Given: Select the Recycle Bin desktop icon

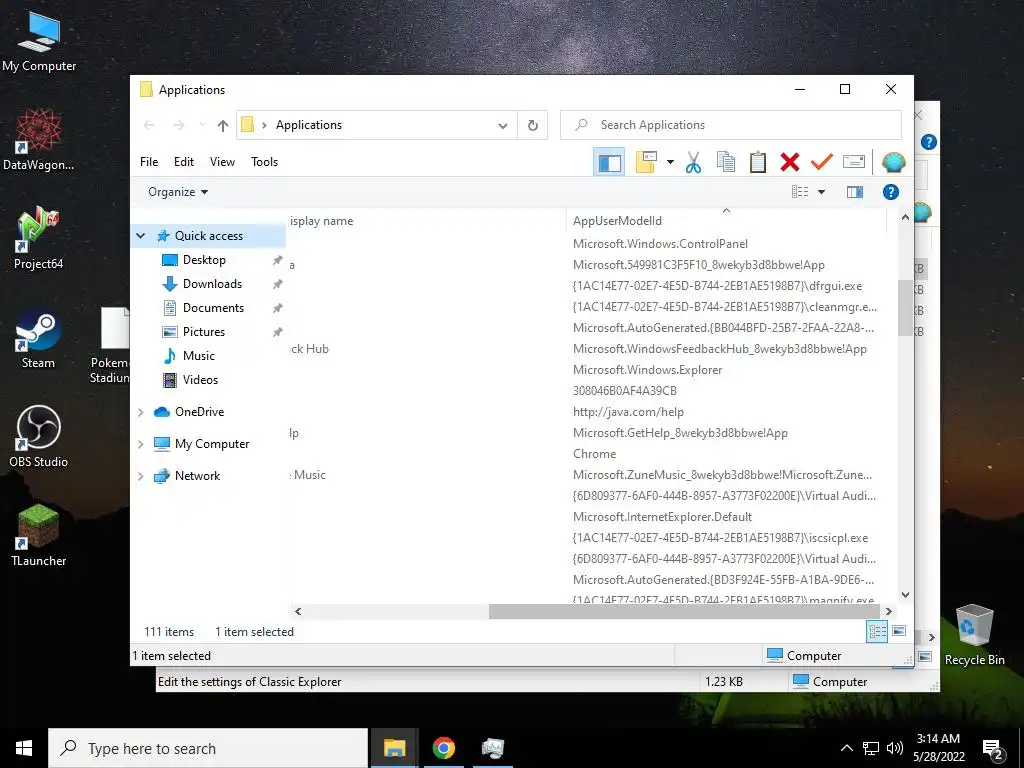Looking at the screenshot, I should coord(974,635).
